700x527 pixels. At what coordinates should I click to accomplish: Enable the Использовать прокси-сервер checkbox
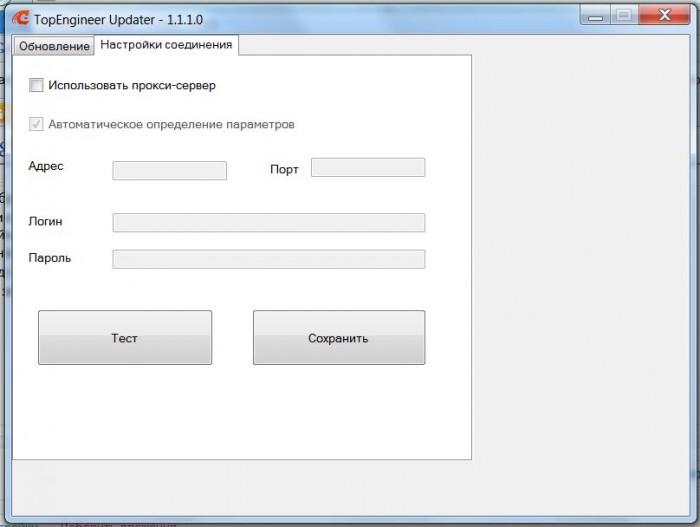click(36, 85)
